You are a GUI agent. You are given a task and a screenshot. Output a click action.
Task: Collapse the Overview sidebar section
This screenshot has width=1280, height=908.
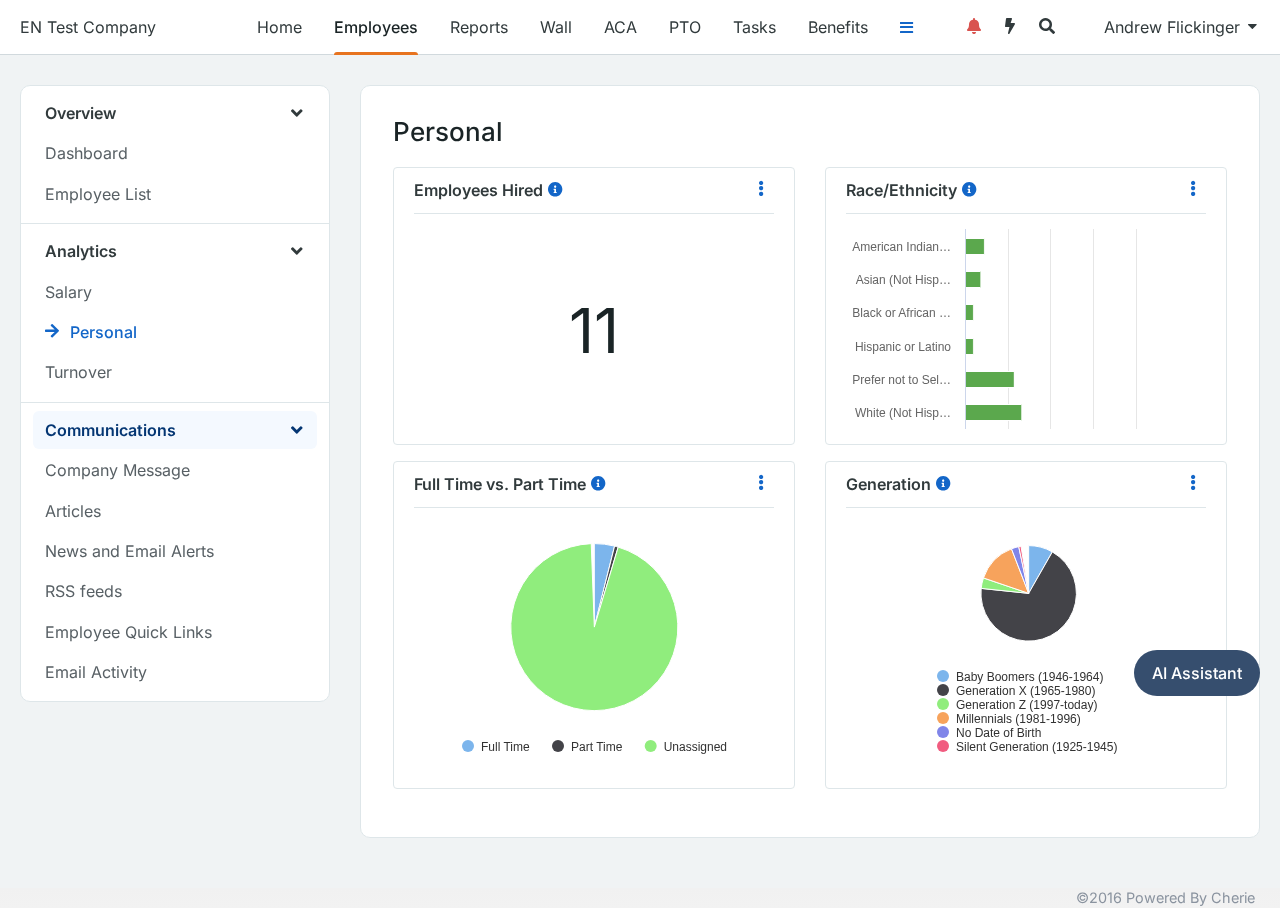pyautogui.click(x=297, y=113)
